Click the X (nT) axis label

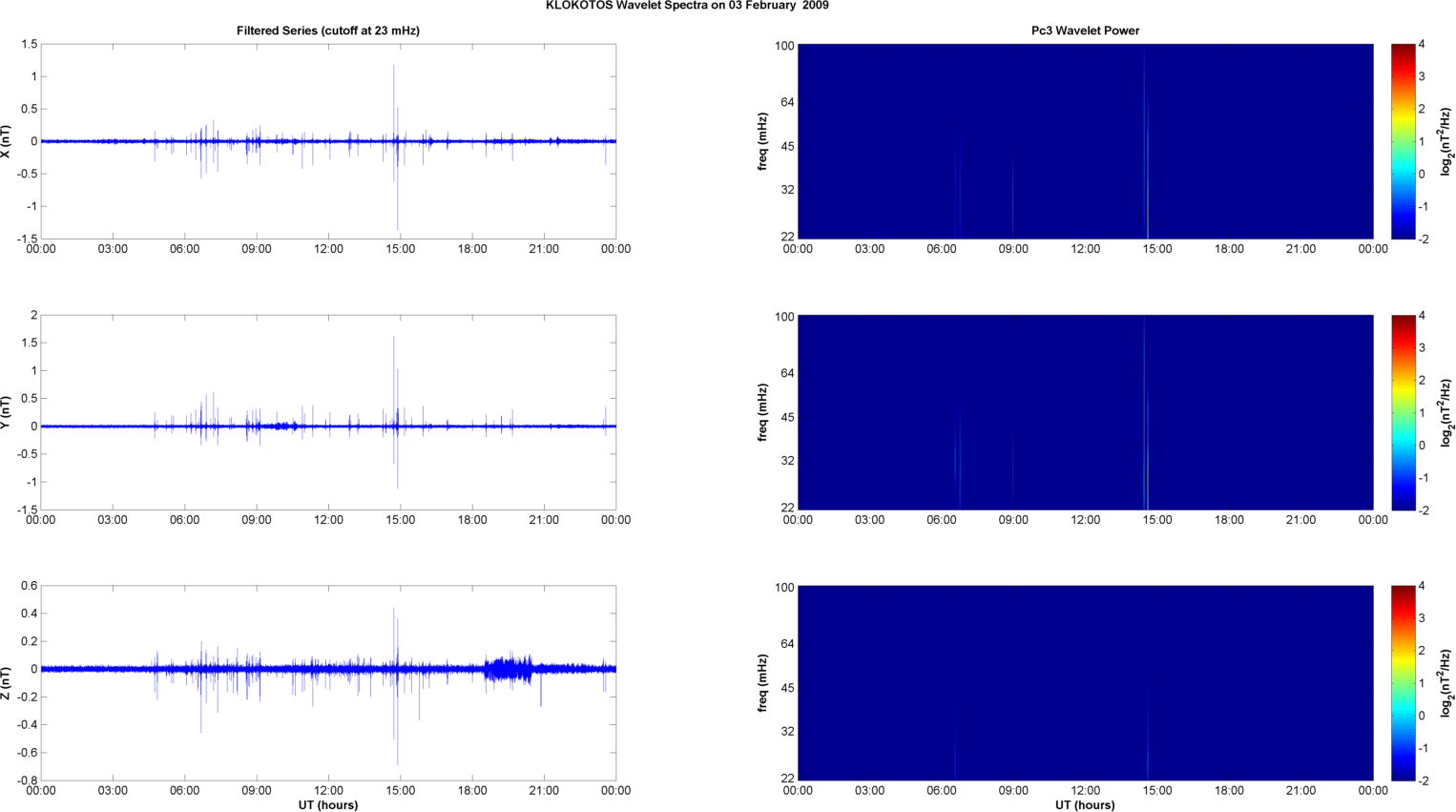click(6, 141)
